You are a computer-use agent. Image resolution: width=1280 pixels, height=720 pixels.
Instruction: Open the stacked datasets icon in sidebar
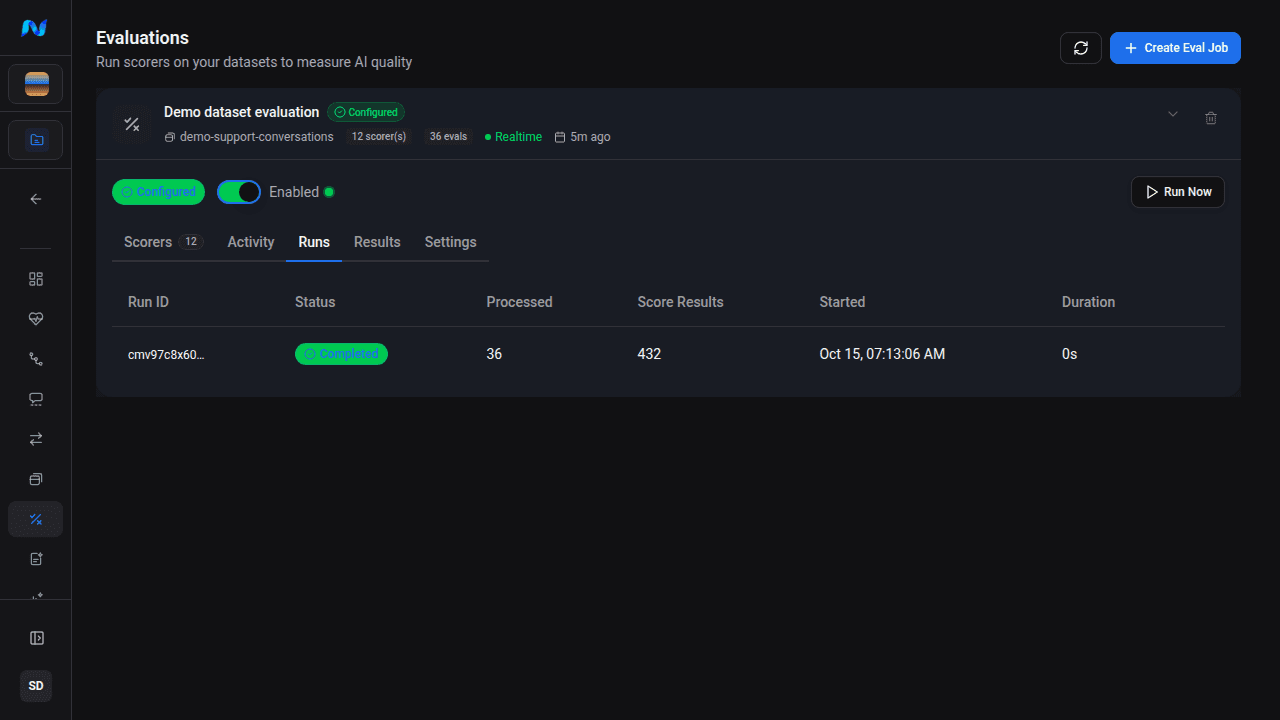pyautogui.click(x=36, y=479)
